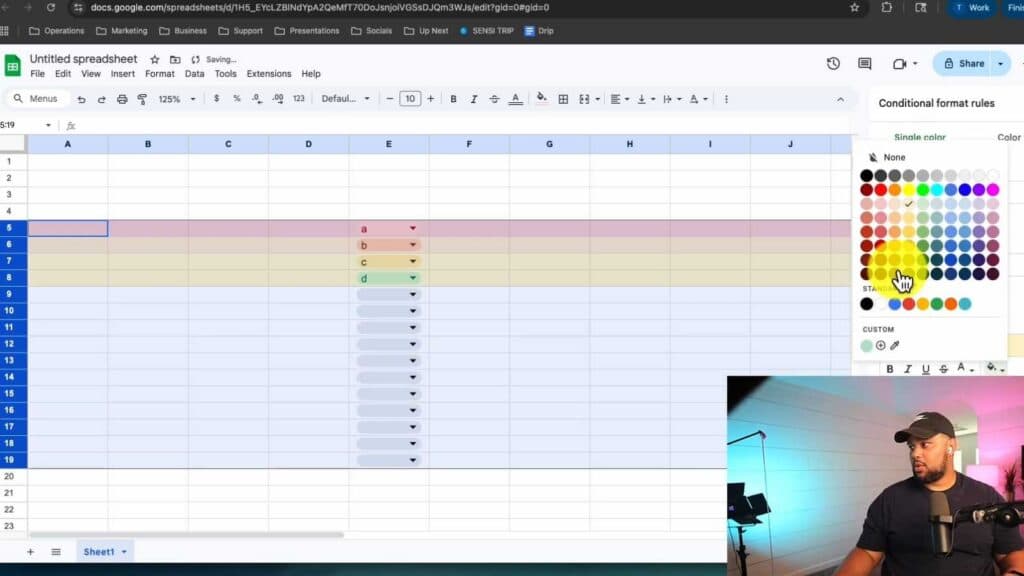Open version history clock icon

pyautogui.click(x=833, y=63)
